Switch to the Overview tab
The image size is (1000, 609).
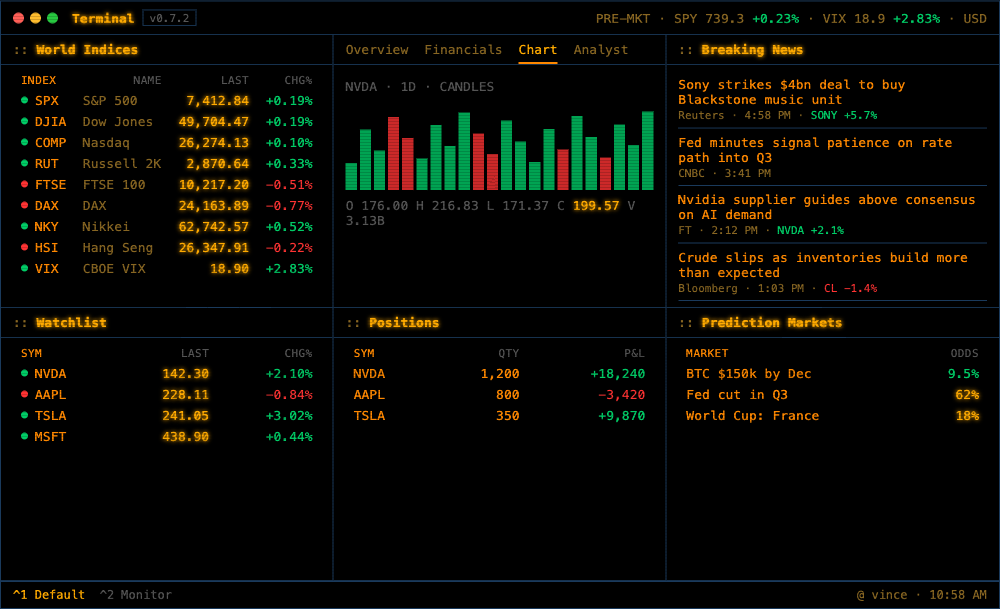coord(377,50)
